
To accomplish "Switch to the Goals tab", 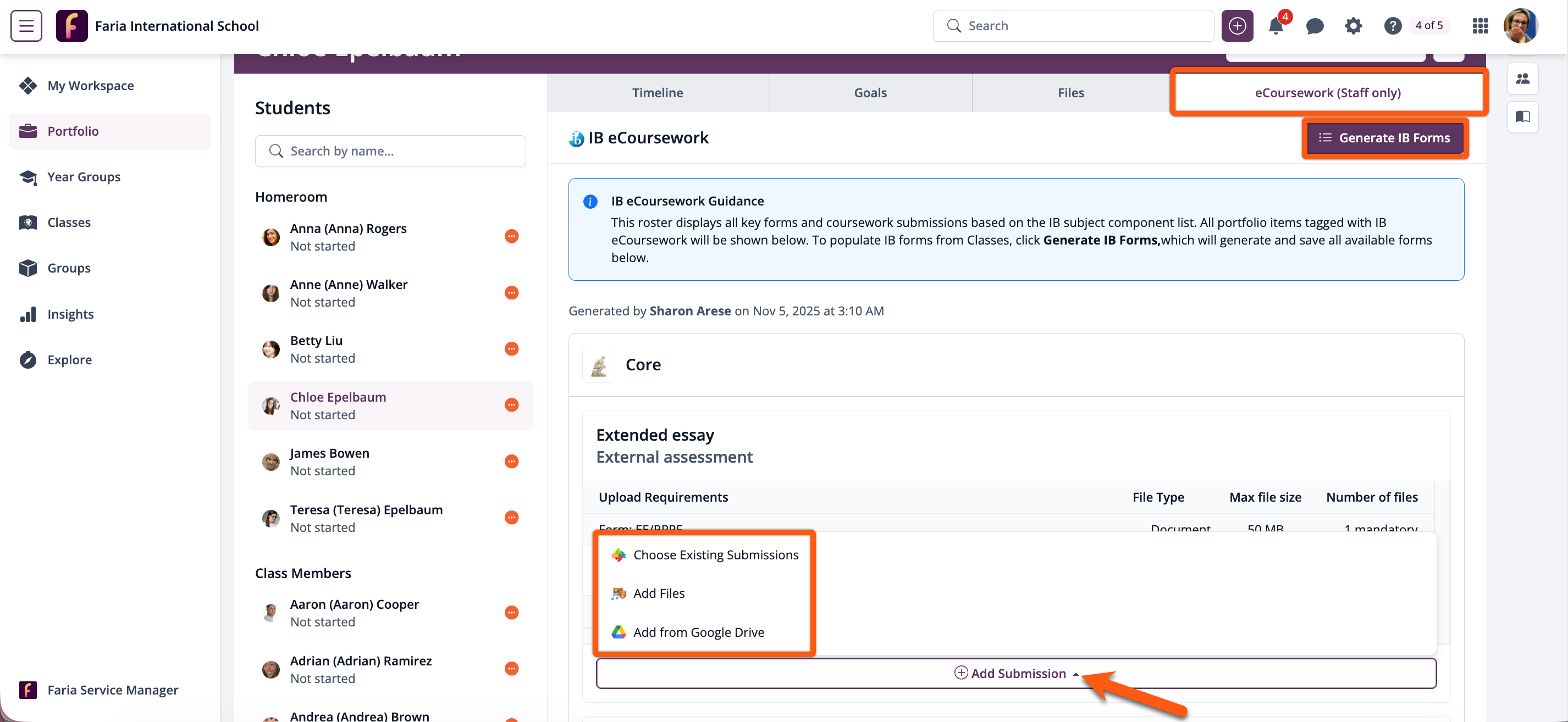I will pyautogui.click(x=870, y=92).
